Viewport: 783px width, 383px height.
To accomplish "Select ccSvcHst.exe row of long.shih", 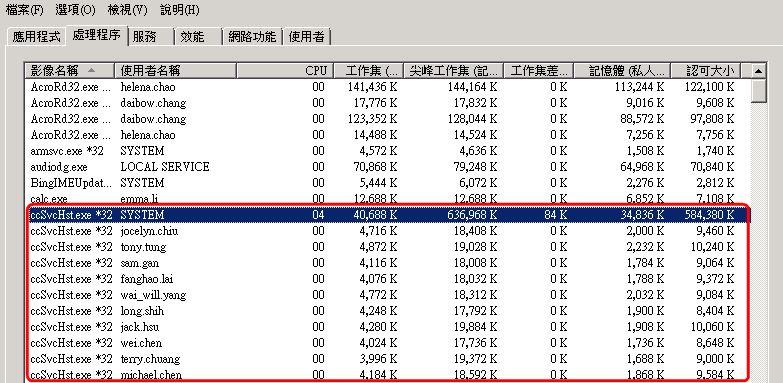I will tap(387, 311).
